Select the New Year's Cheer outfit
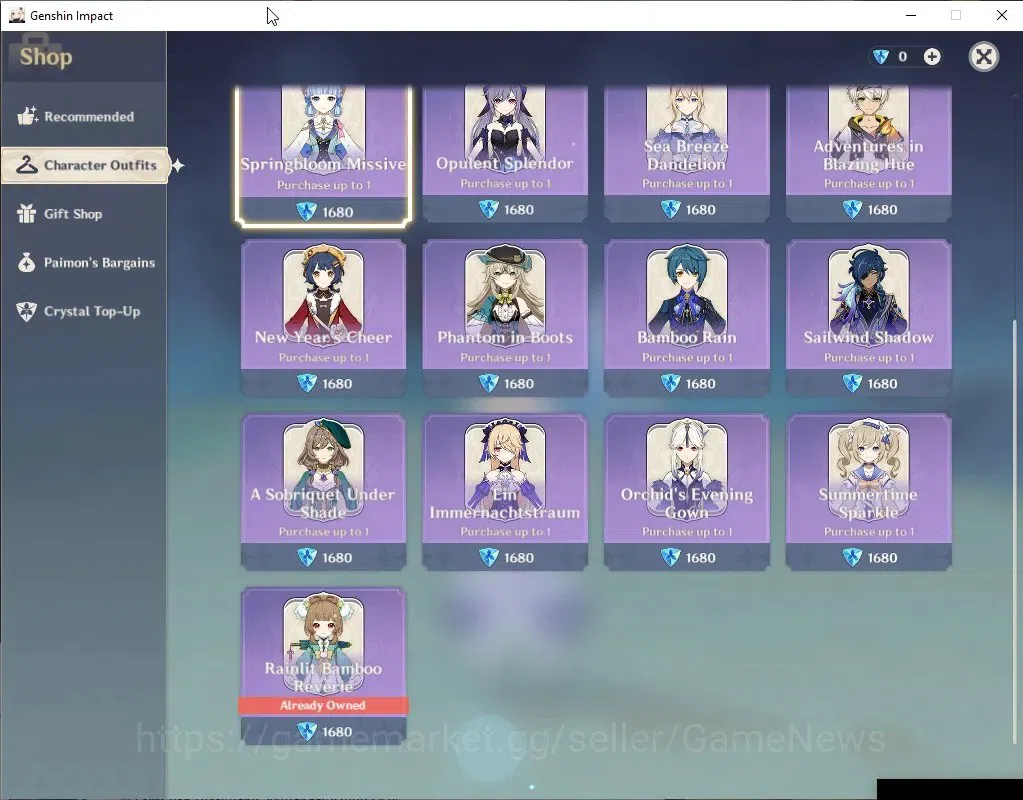Screen dimensions: 1023x800 [x=324, y=318]
